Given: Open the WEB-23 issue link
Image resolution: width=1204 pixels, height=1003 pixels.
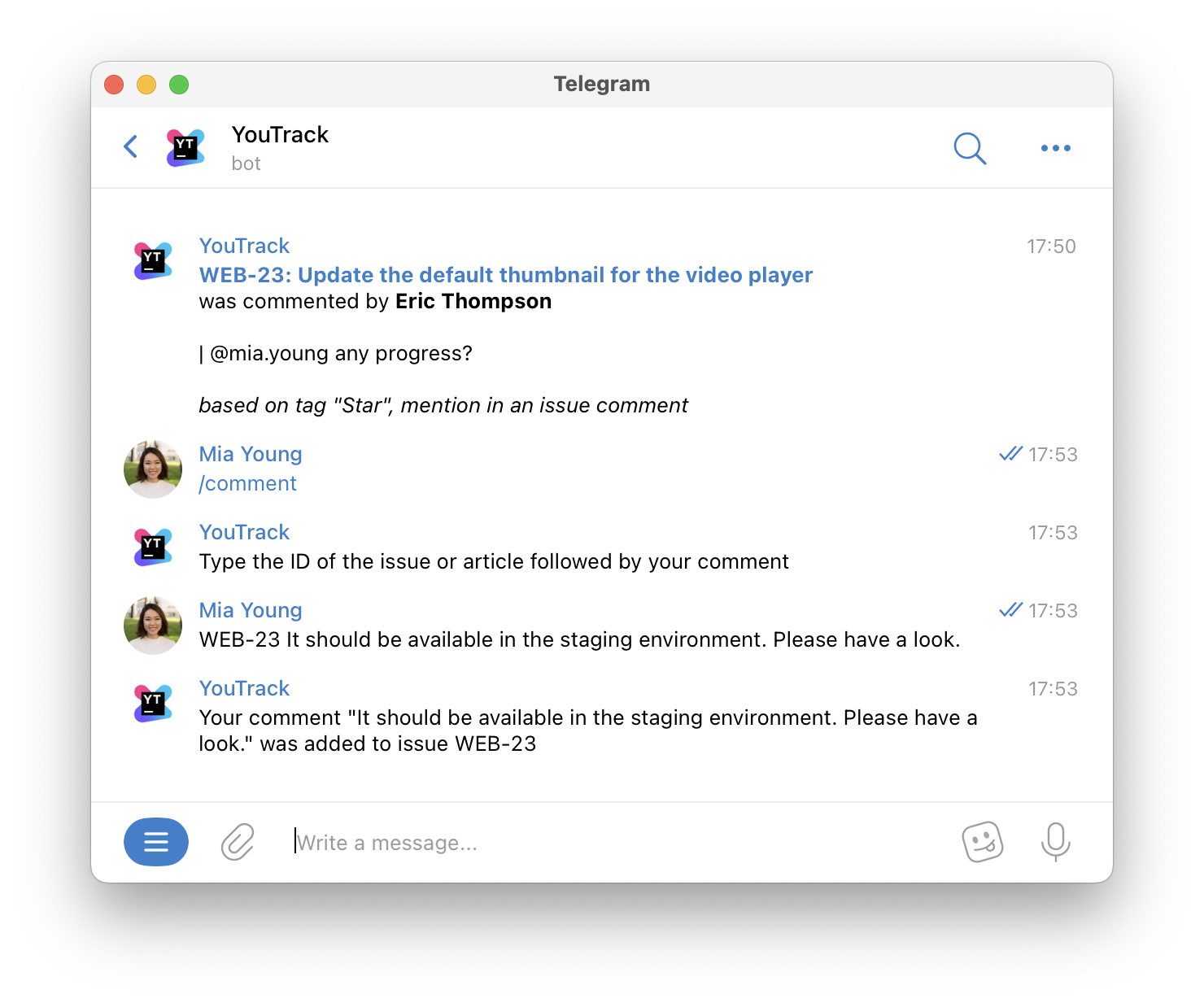Looking at the screenshot, I should point(504,275).
